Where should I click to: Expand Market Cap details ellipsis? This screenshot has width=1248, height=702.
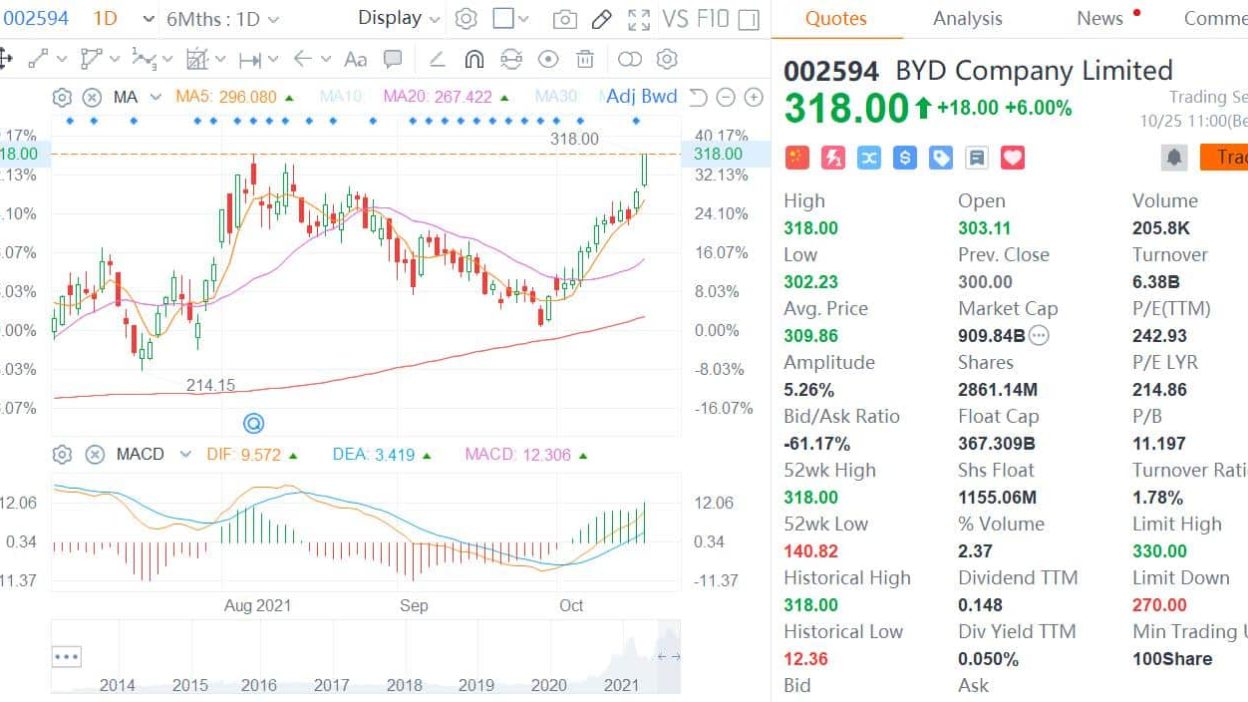pos(1039,336)
